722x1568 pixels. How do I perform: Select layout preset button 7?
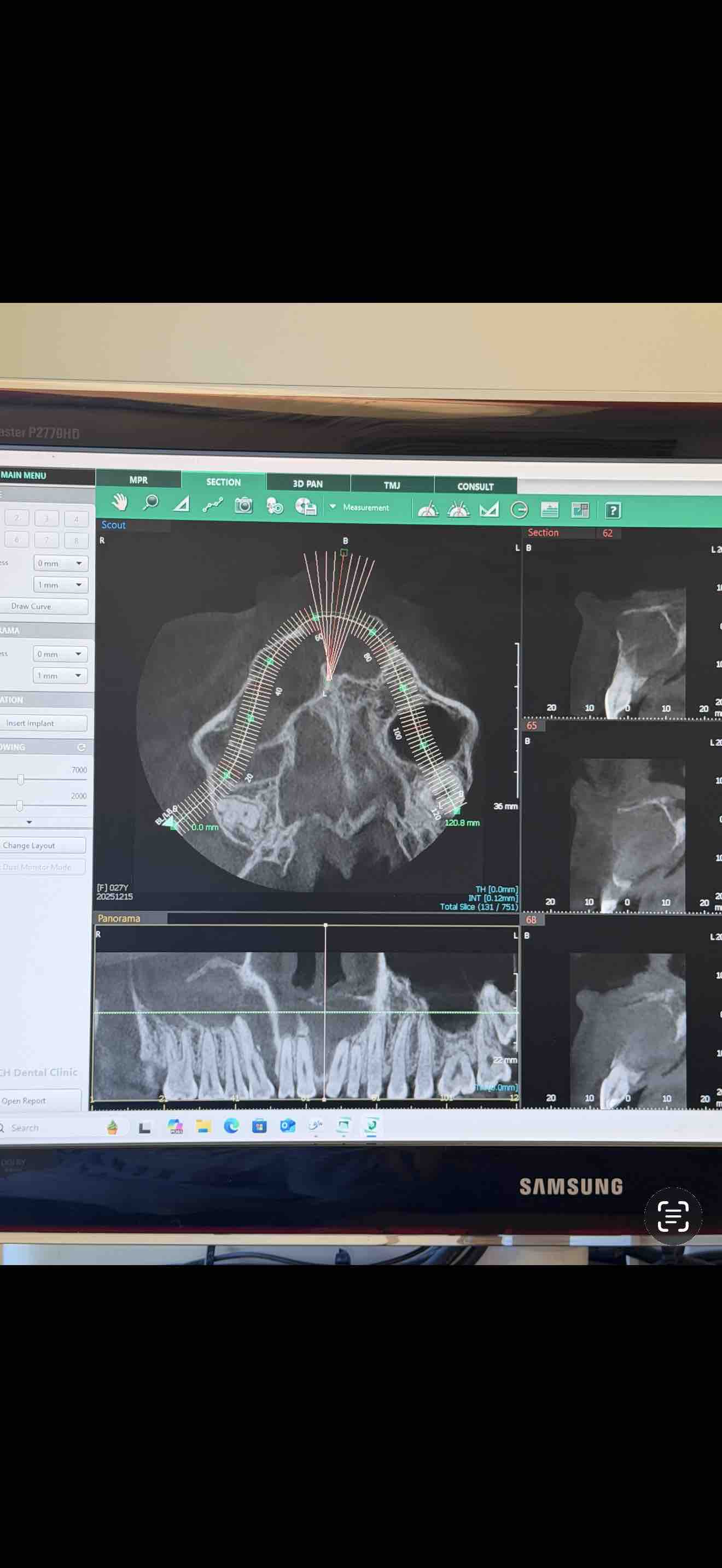pyautogui.click(x=46, y=540)
